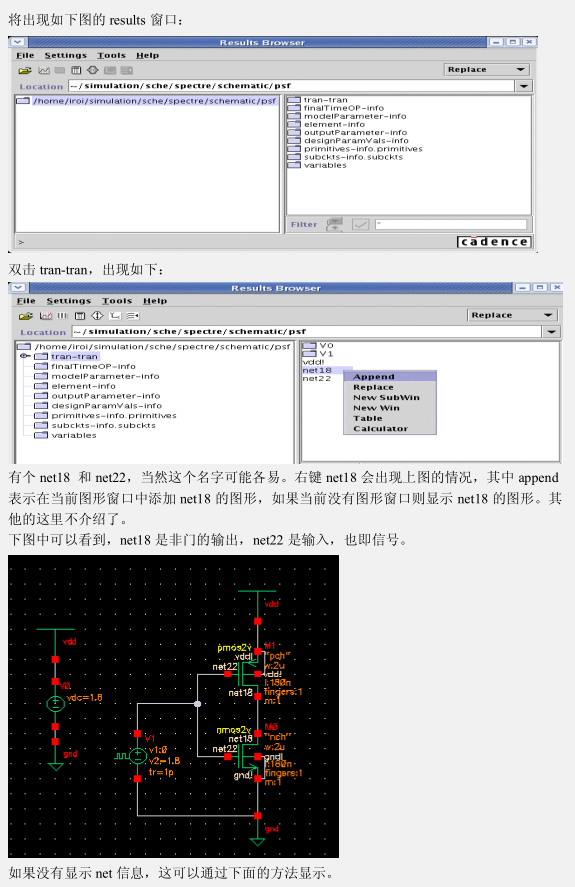The height and width of the screenshot is (887, 575).
Task: Click last grayed toolbar icon in upper Results Browser
Action: pos(127,70)
